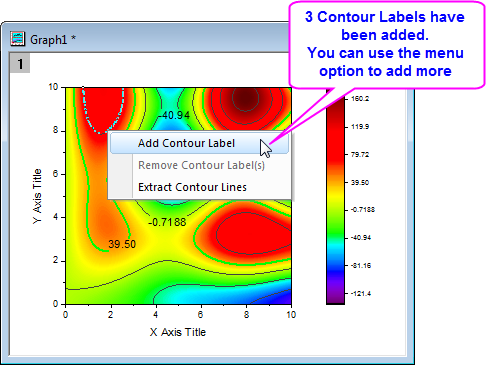
Task: Select the 39.50 contour label
Action: (122, 244)
